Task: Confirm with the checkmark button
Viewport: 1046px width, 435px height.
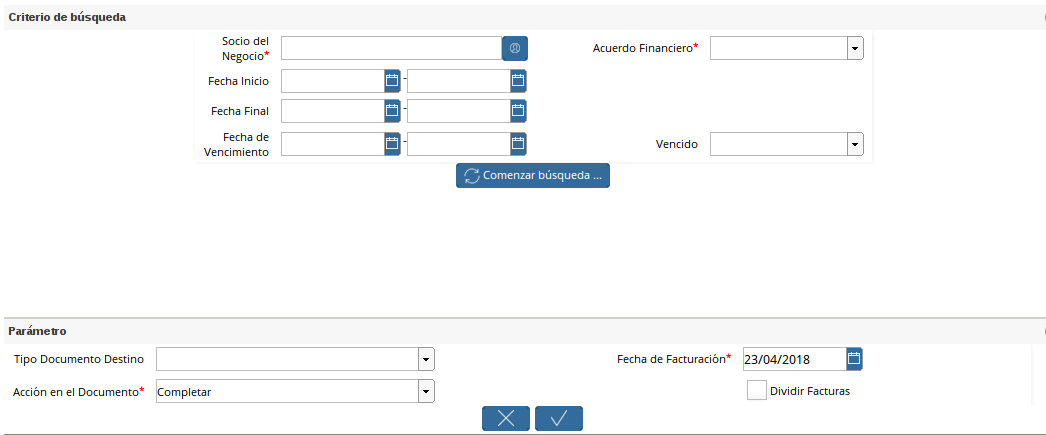Action: [559, 418]
